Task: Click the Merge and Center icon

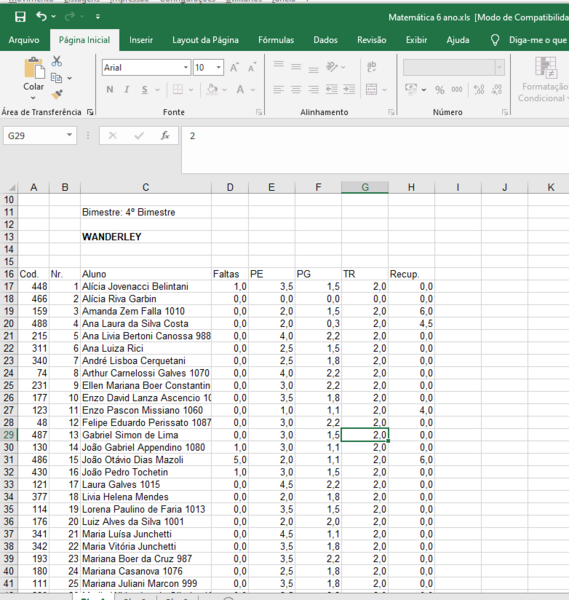Action: point(372,90)
